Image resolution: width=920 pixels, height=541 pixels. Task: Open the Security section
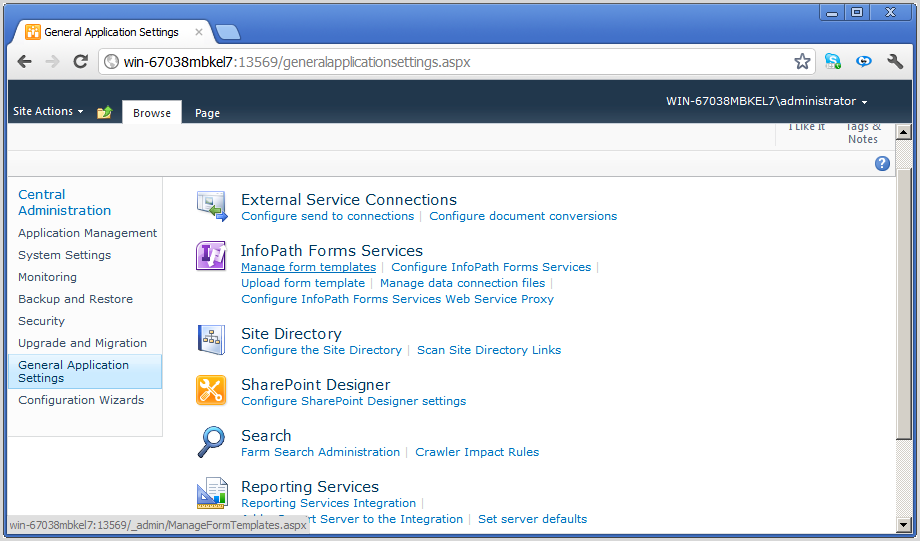pos(42,321)
